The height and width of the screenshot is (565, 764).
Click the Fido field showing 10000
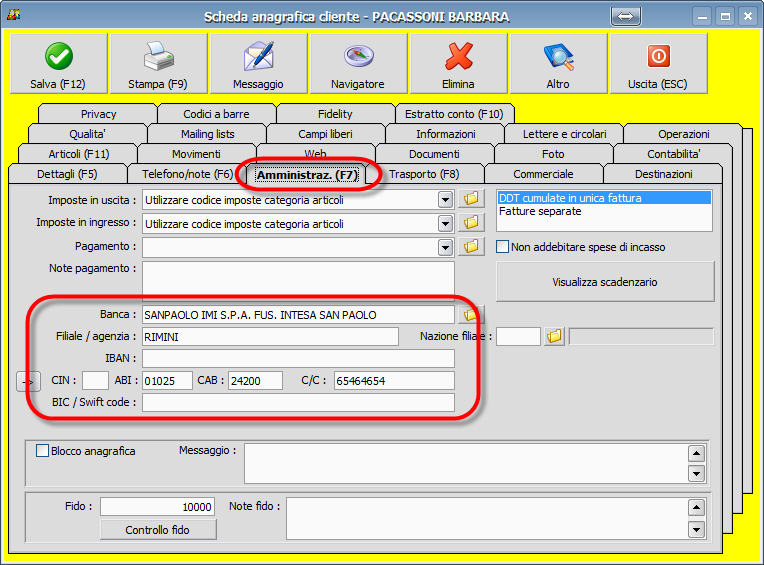pyautogui.click(x=157, y=507)
